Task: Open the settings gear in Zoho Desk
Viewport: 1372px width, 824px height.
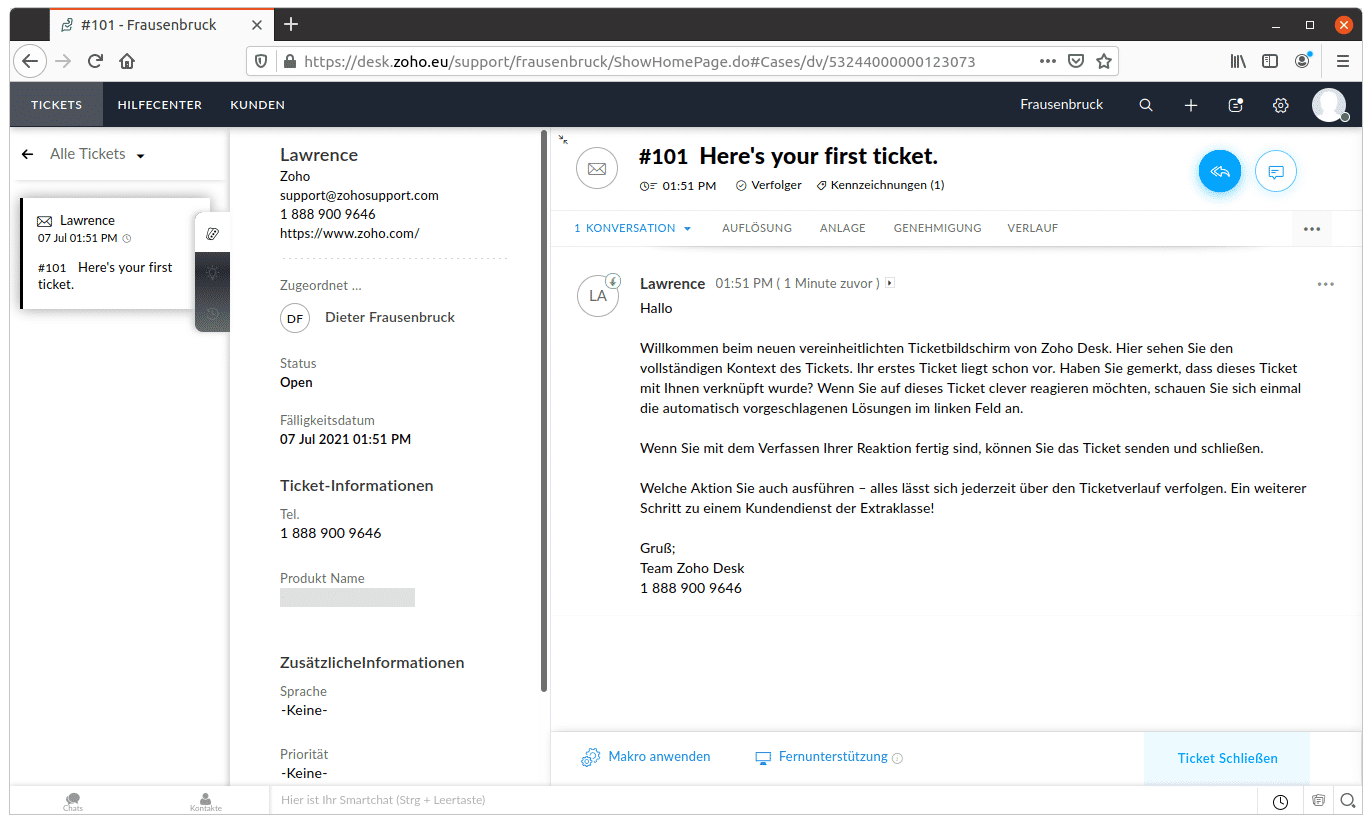Action: coord(1280,105)
